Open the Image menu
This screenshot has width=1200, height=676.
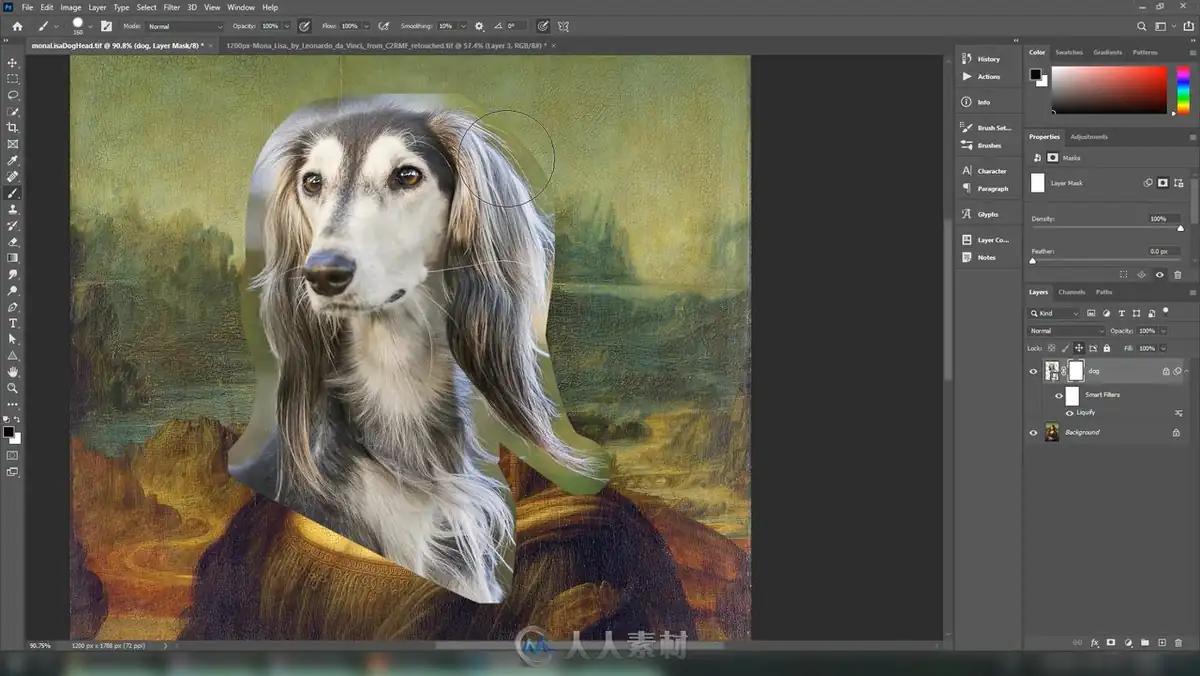point(70,7)
